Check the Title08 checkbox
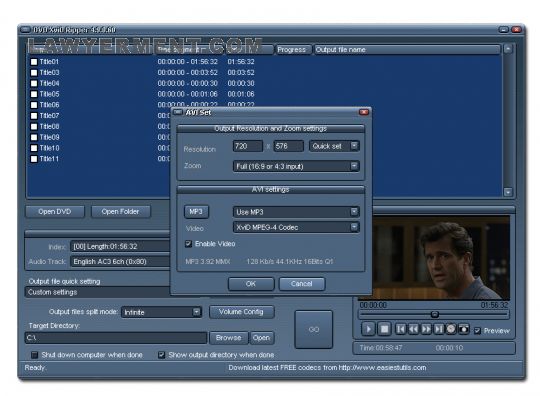 coord(34,126)
